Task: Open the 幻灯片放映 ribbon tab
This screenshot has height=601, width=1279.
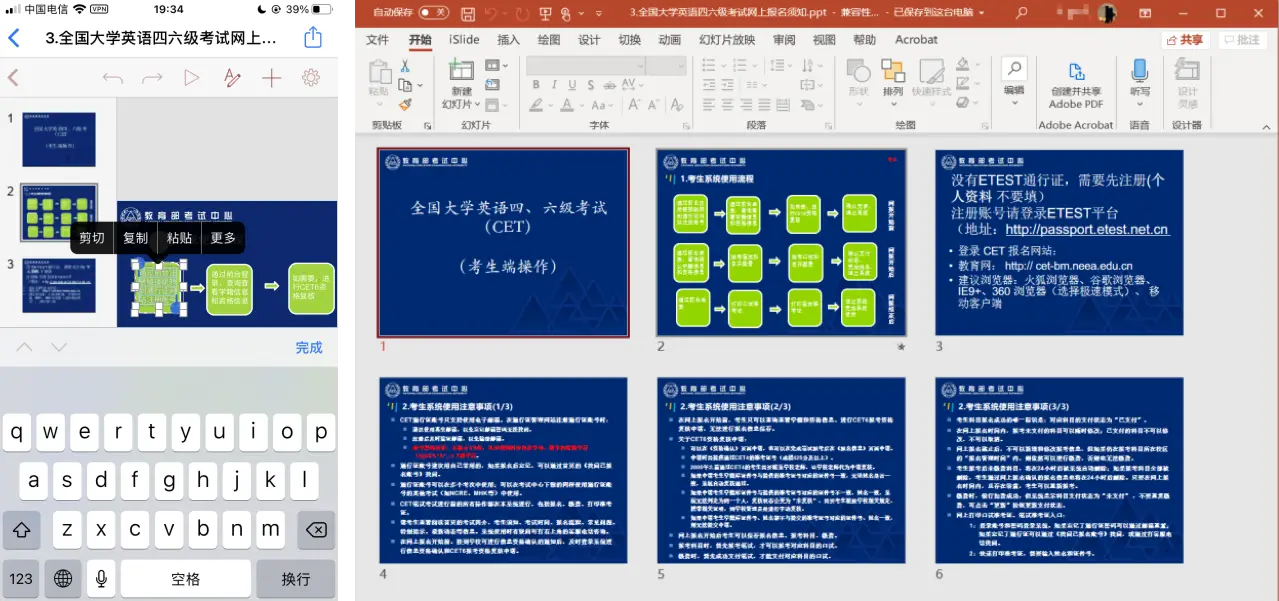Action: [x=725, y=39]
